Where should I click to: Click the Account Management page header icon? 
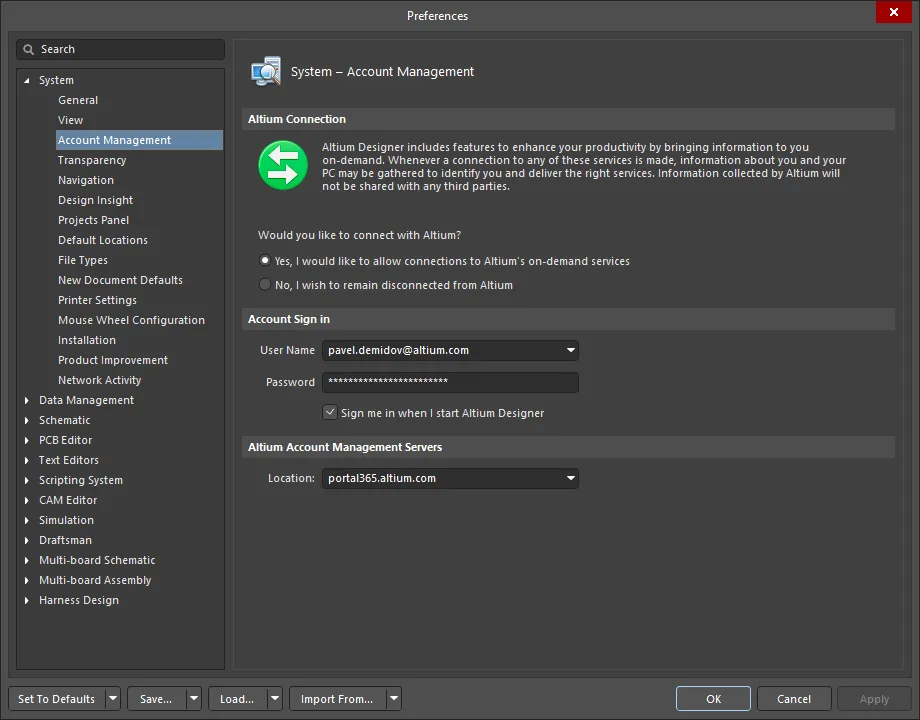[x=266, y=72]
